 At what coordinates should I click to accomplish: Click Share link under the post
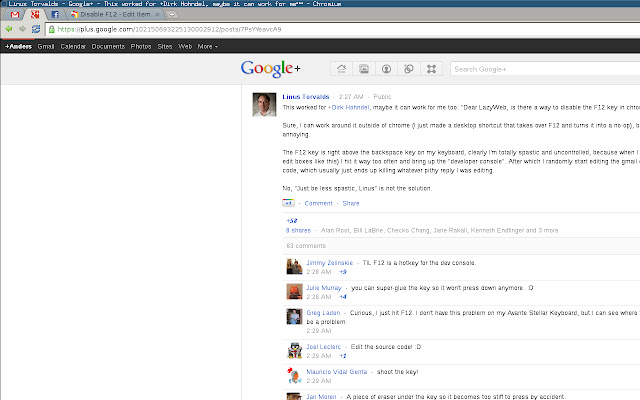[351, 203]
